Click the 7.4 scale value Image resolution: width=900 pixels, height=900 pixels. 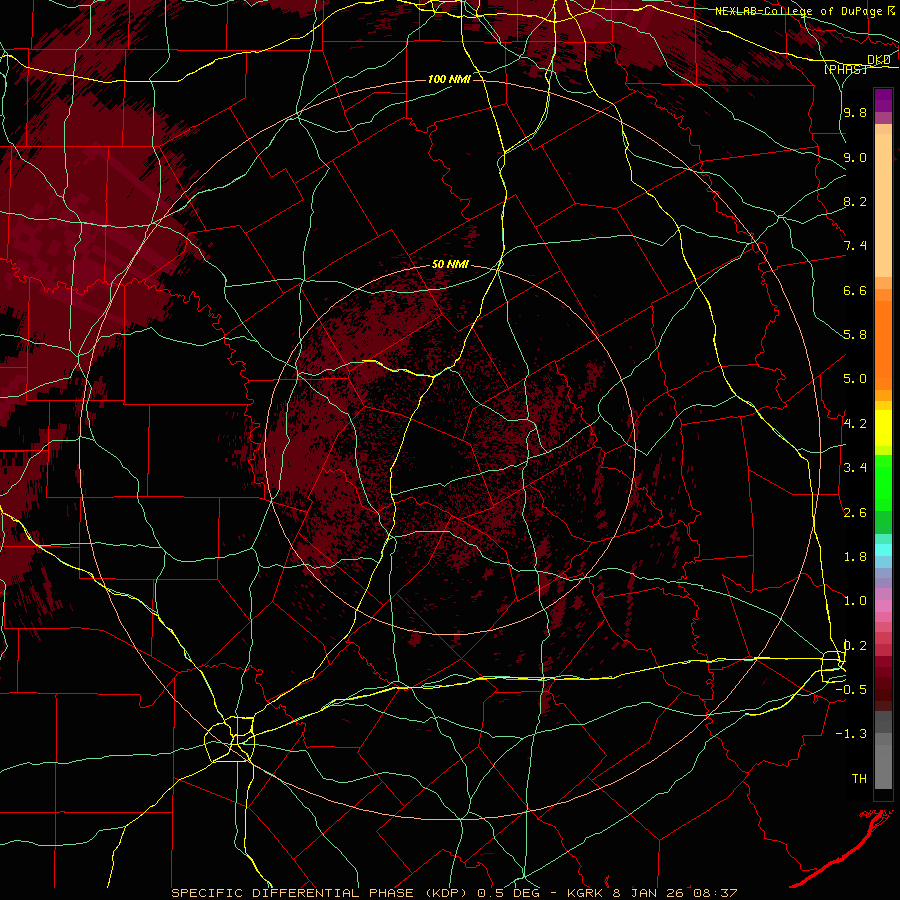click(855, 246)
